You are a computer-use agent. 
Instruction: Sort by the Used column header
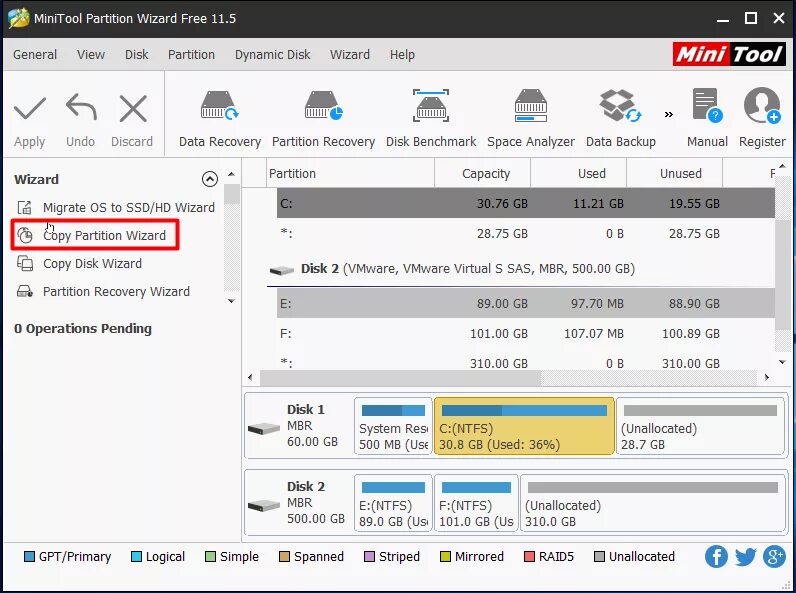(x=578, y=174)
